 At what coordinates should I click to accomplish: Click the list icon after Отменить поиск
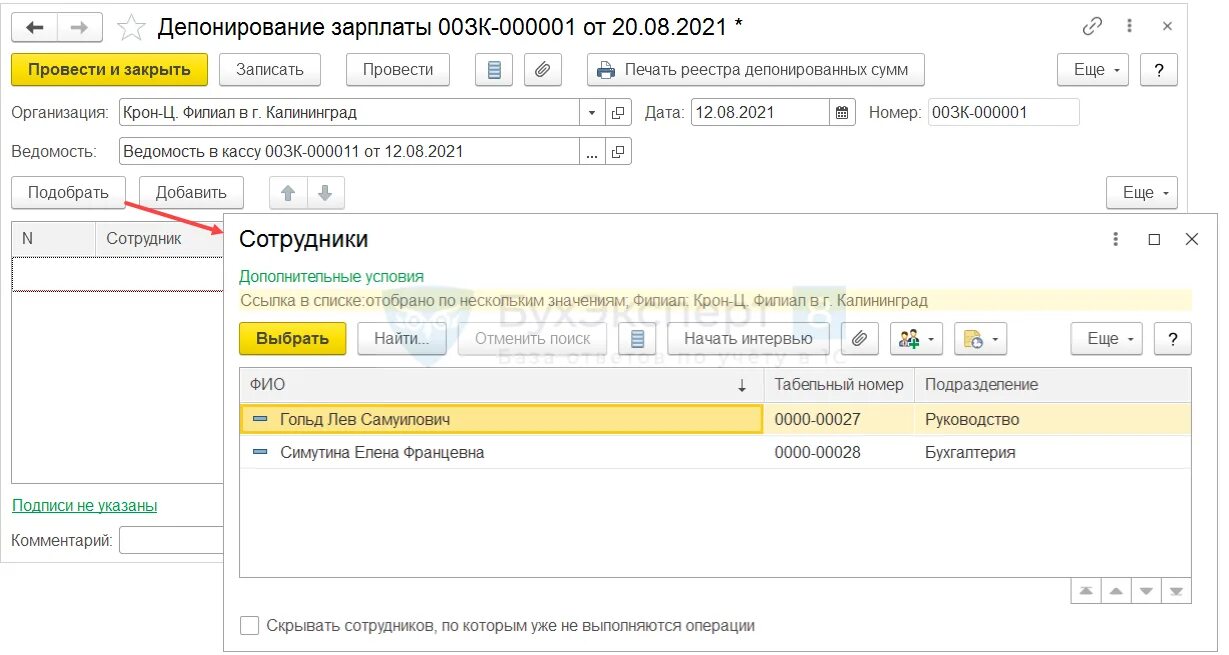click(637, 339)
